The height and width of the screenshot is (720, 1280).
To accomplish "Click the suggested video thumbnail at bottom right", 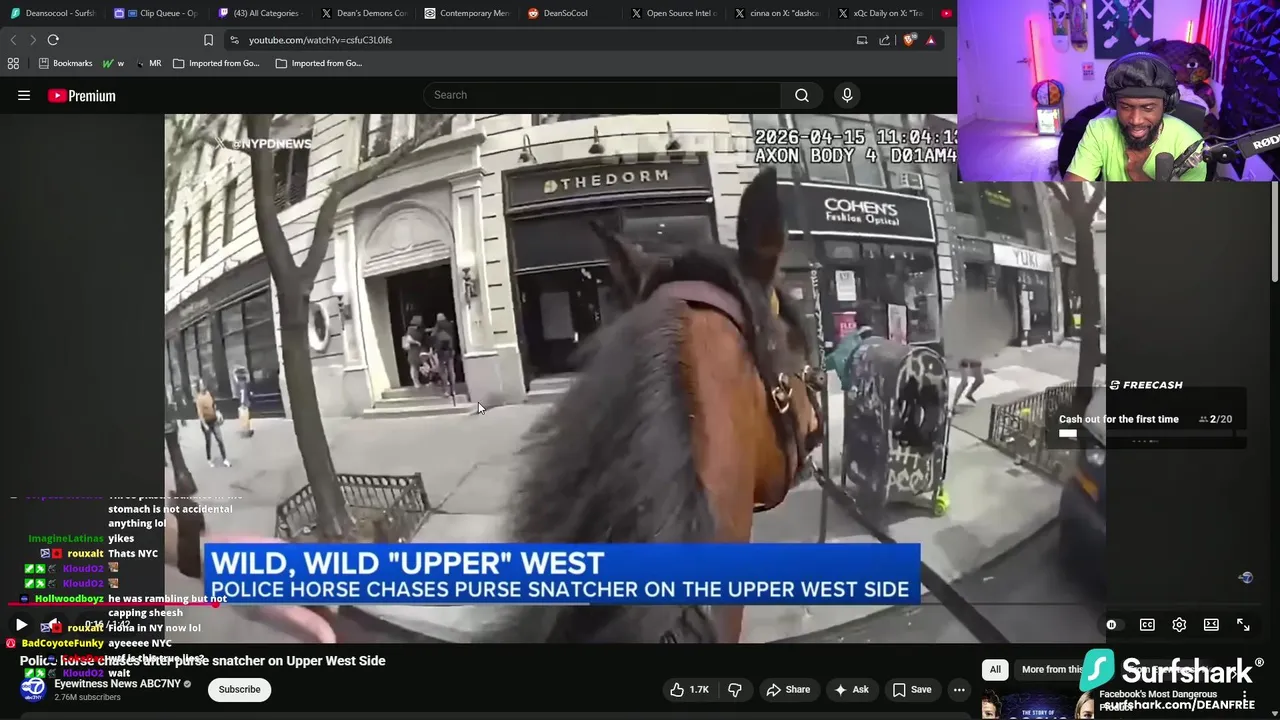I will pos(1036,705).
